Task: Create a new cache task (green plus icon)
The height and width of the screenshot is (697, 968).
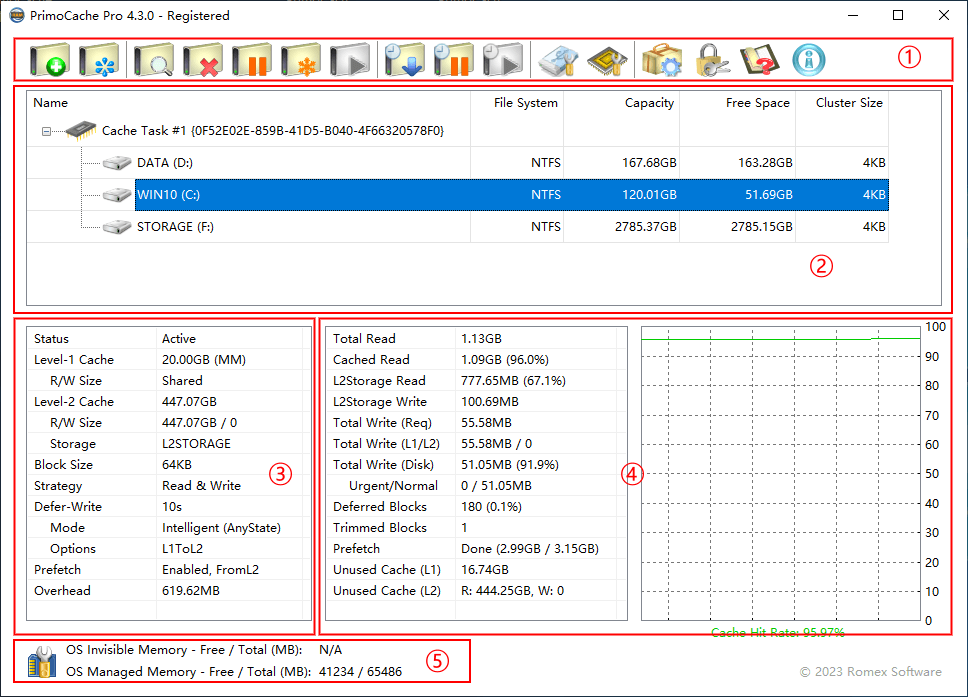Action: pyautogui.click(x=49, y=60)
